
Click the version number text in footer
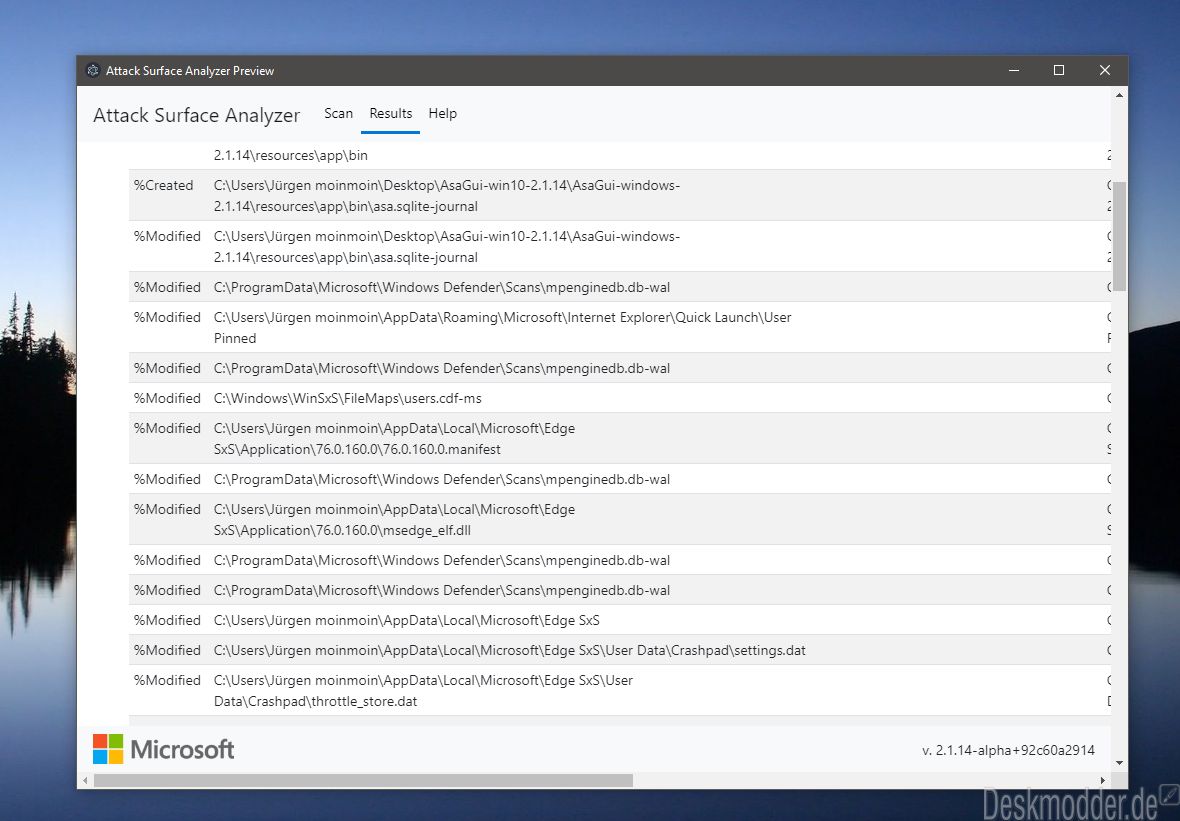1008,750
